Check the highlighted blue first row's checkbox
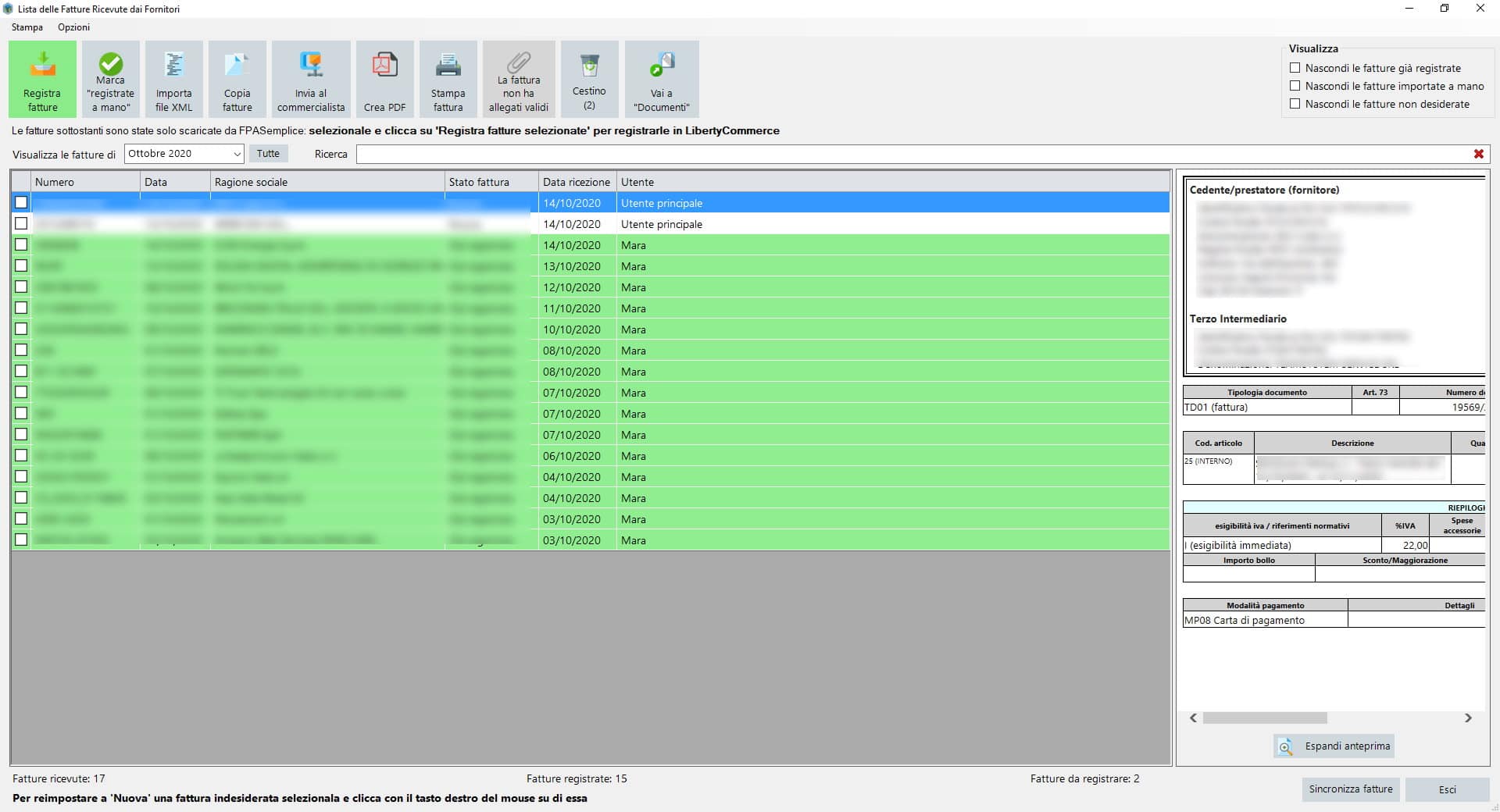1500x812 pixels. click(21, 202)
